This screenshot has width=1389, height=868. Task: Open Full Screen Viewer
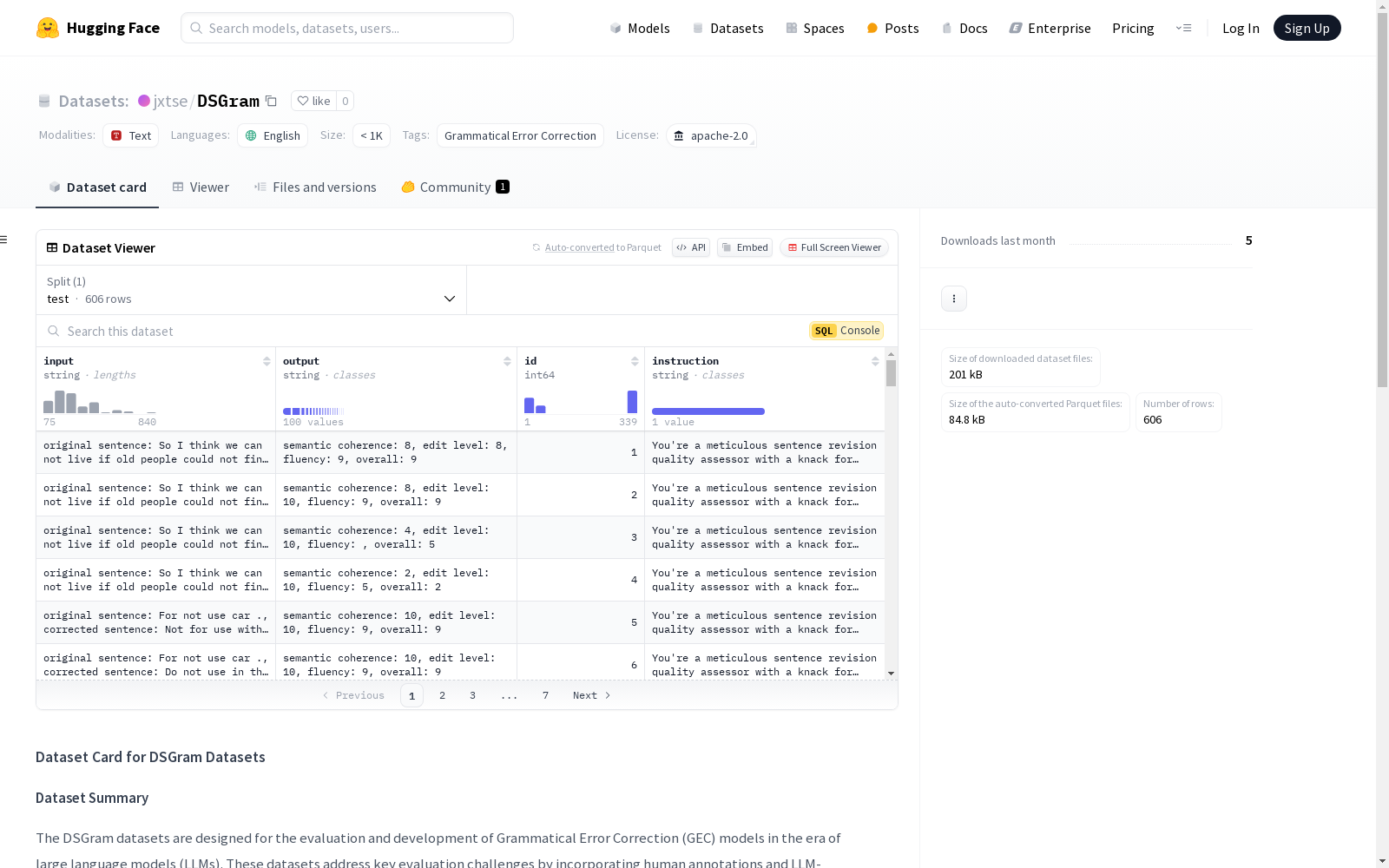coord(834,247)
